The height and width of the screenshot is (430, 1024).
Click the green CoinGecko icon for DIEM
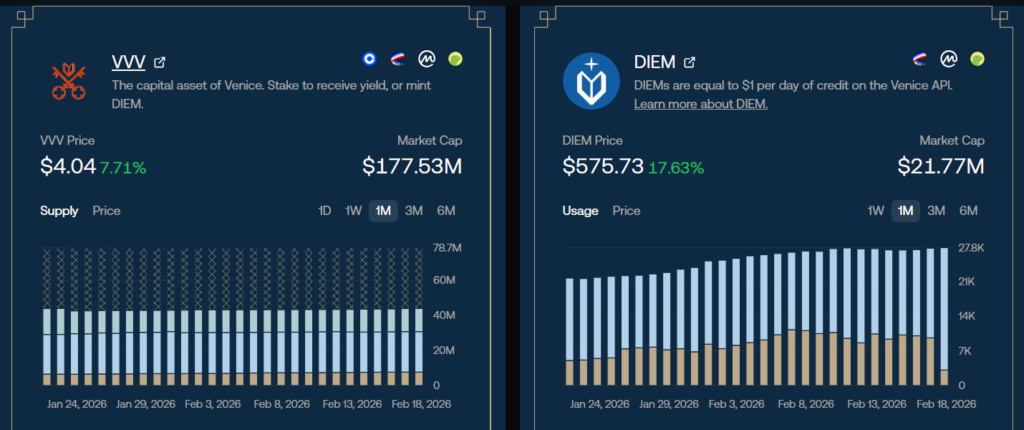click(977, 59)
